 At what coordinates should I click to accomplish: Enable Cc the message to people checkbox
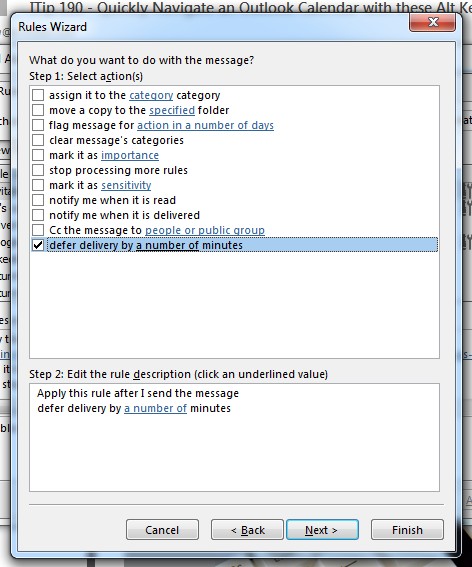(38, 230)
